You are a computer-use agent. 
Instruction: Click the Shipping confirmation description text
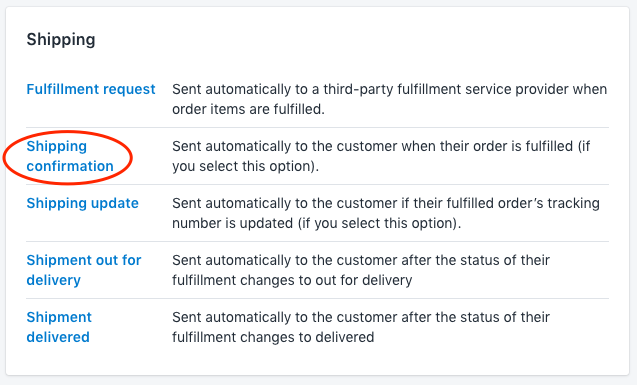coord(381,156)
